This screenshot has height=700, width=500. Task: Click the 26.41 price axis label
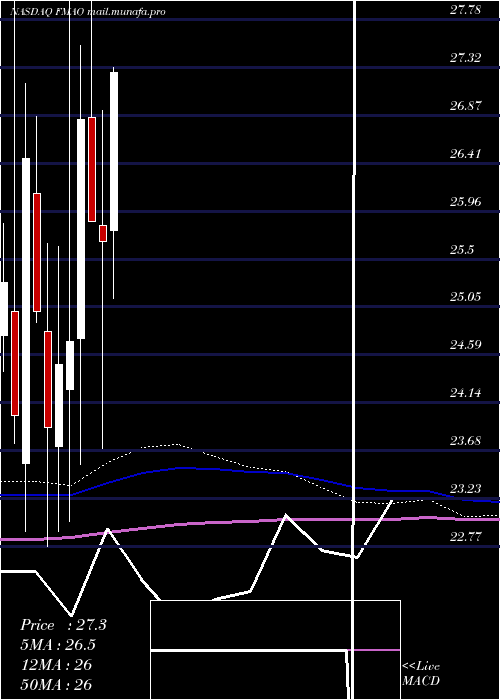point(466,154)
